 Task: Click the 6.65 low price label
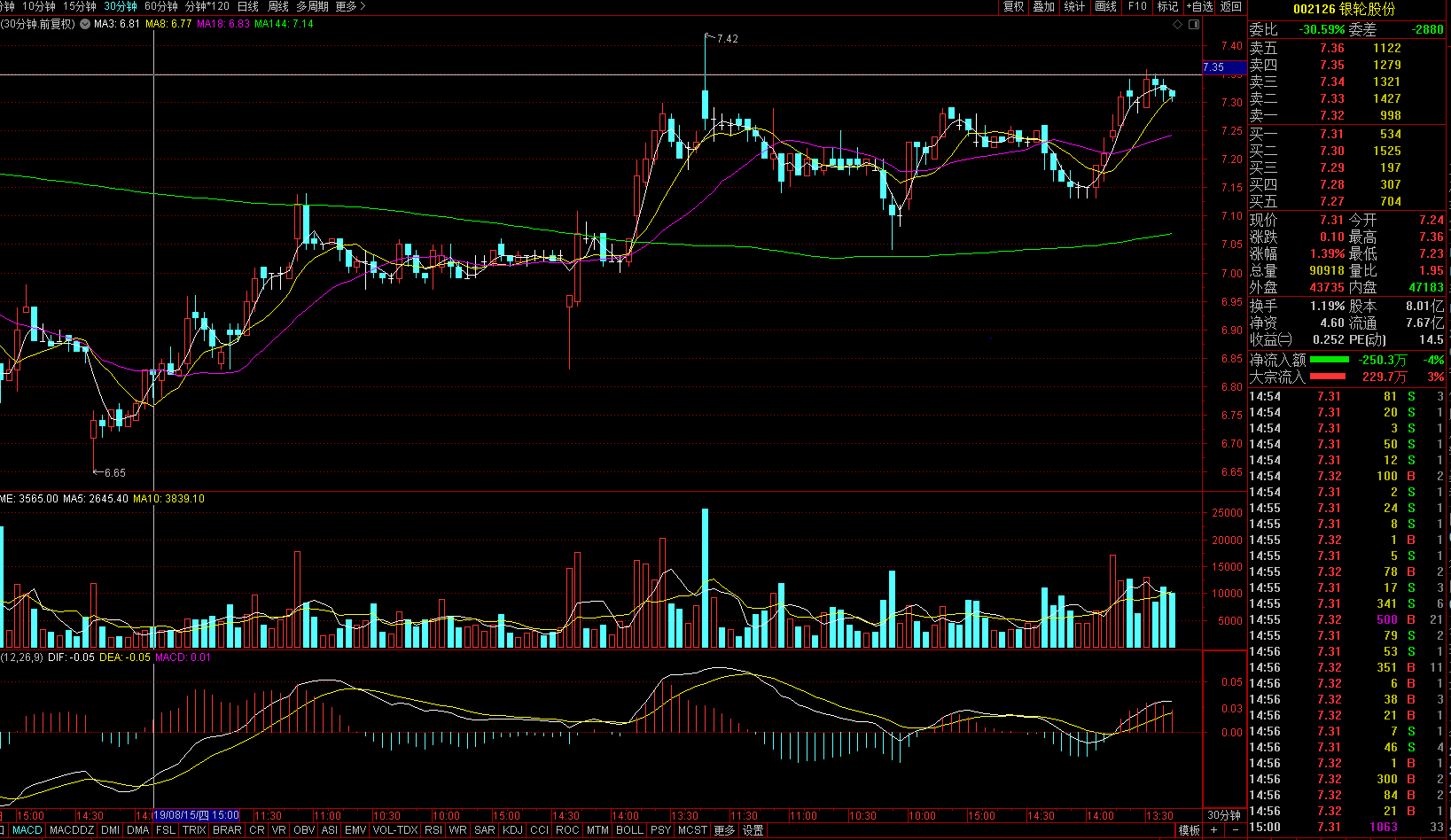[114, 473]
